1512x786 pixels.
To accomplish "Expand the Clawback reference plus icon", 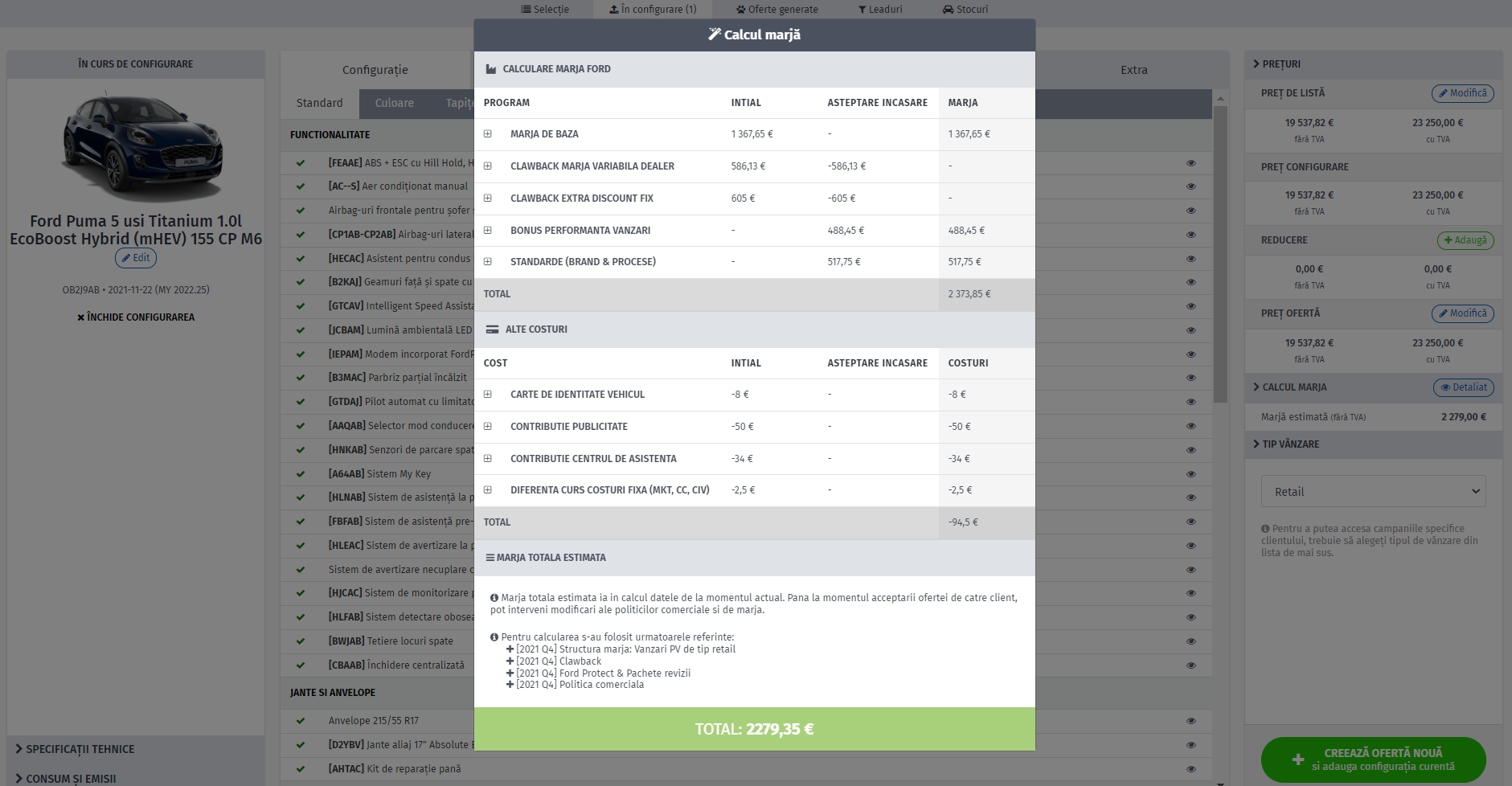I will click(510, 661).
